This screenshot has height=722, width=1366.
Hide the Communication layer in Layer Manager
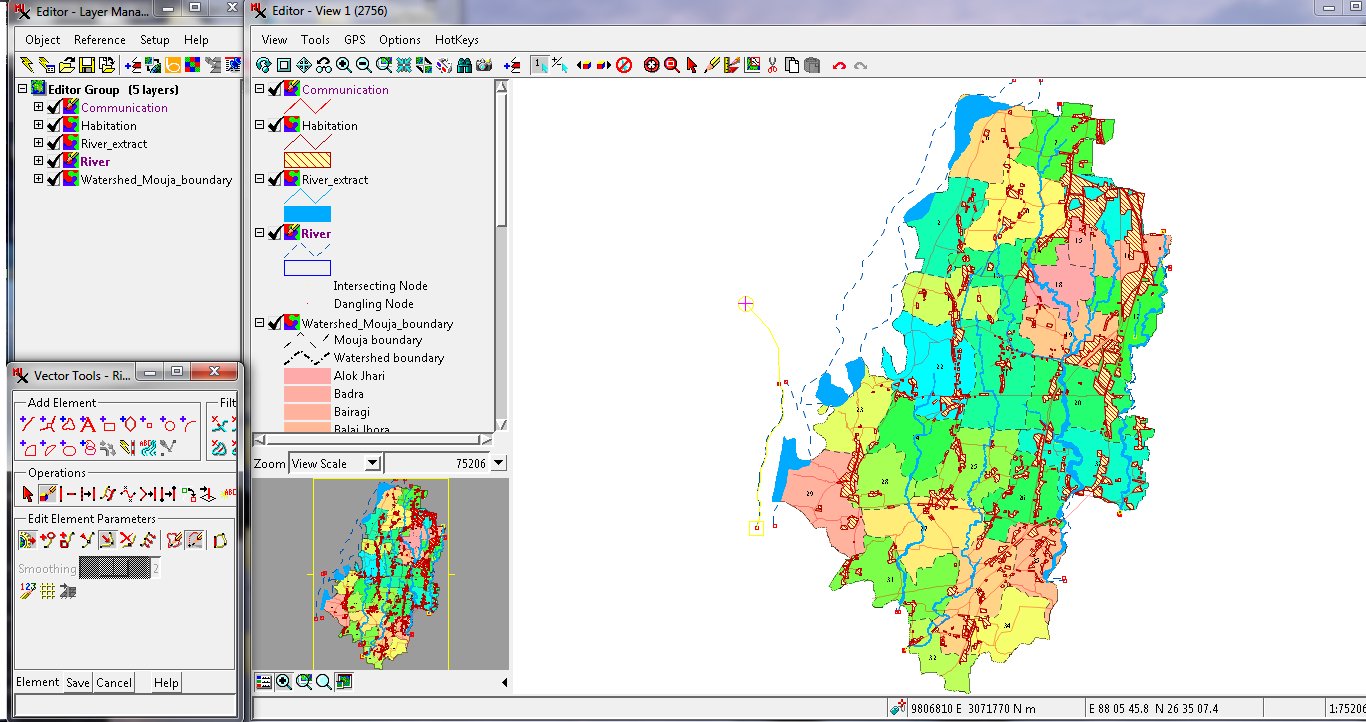(x=54, y=108)
